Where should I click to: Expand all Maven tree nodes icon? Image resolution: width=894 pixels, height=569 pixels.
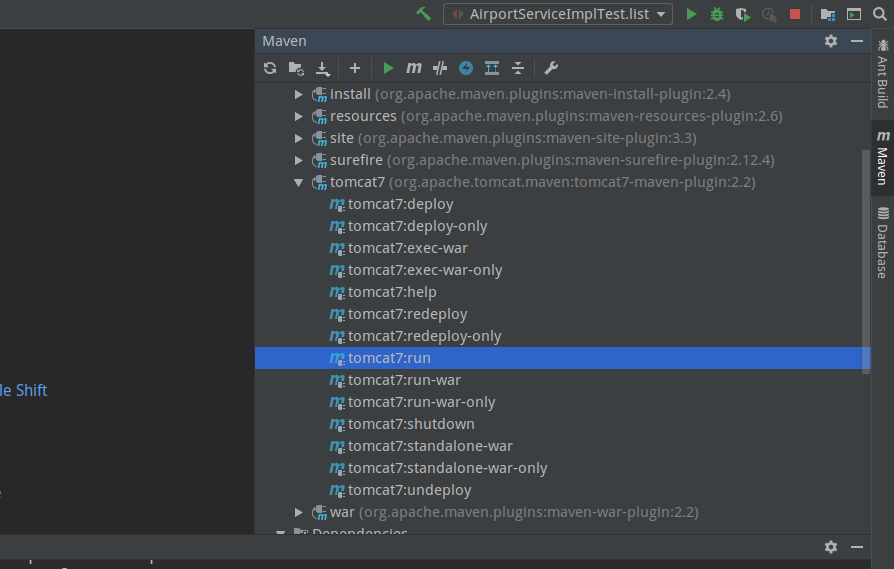491,68
